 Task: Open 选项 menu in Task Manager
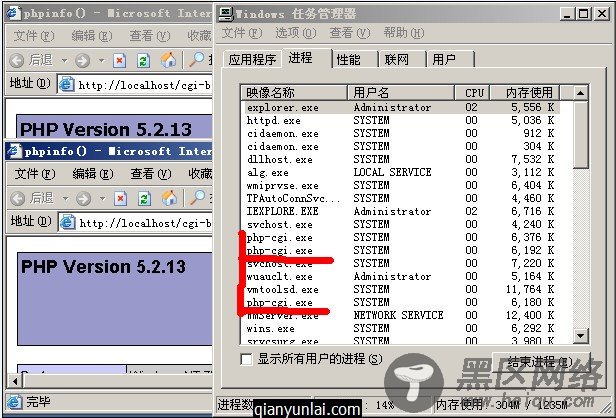295,33
